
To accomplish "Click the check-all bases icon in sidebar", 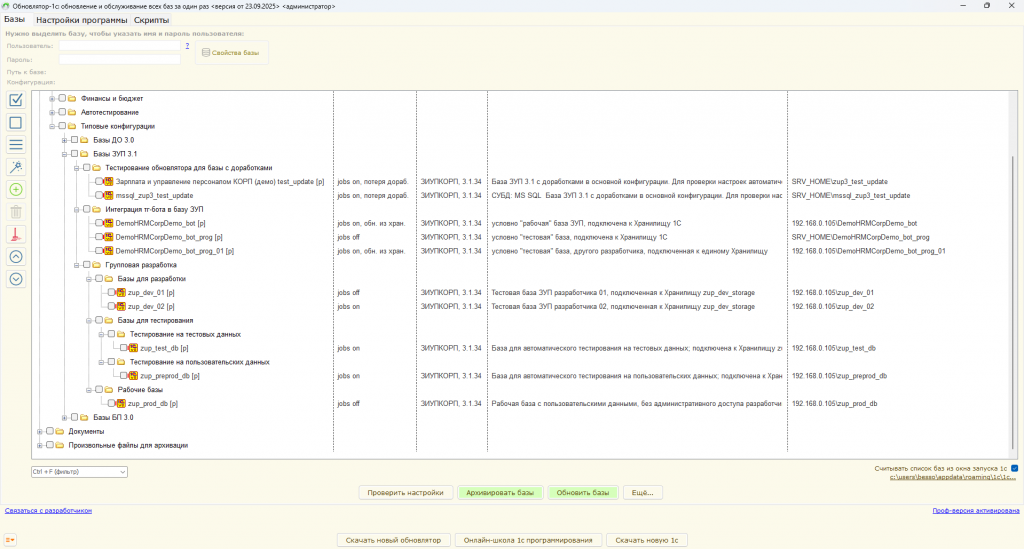I will [x=16, y=101].
